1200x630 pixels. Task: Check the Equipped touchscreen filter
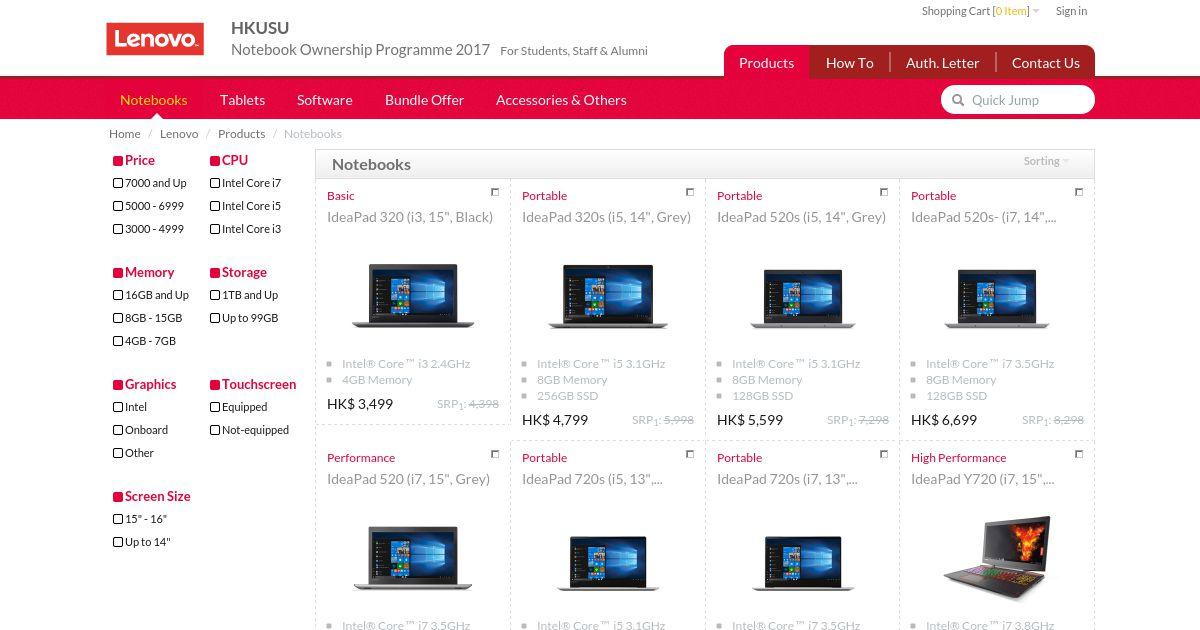point(215,407)
